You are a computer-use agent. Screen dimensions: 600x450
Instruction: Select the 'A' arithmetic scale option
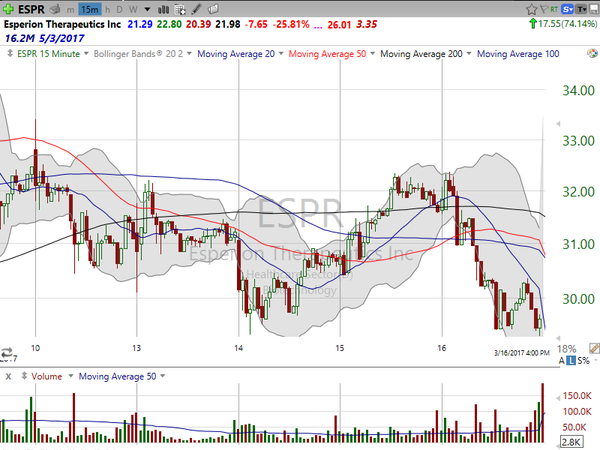[x=561, y=360]
